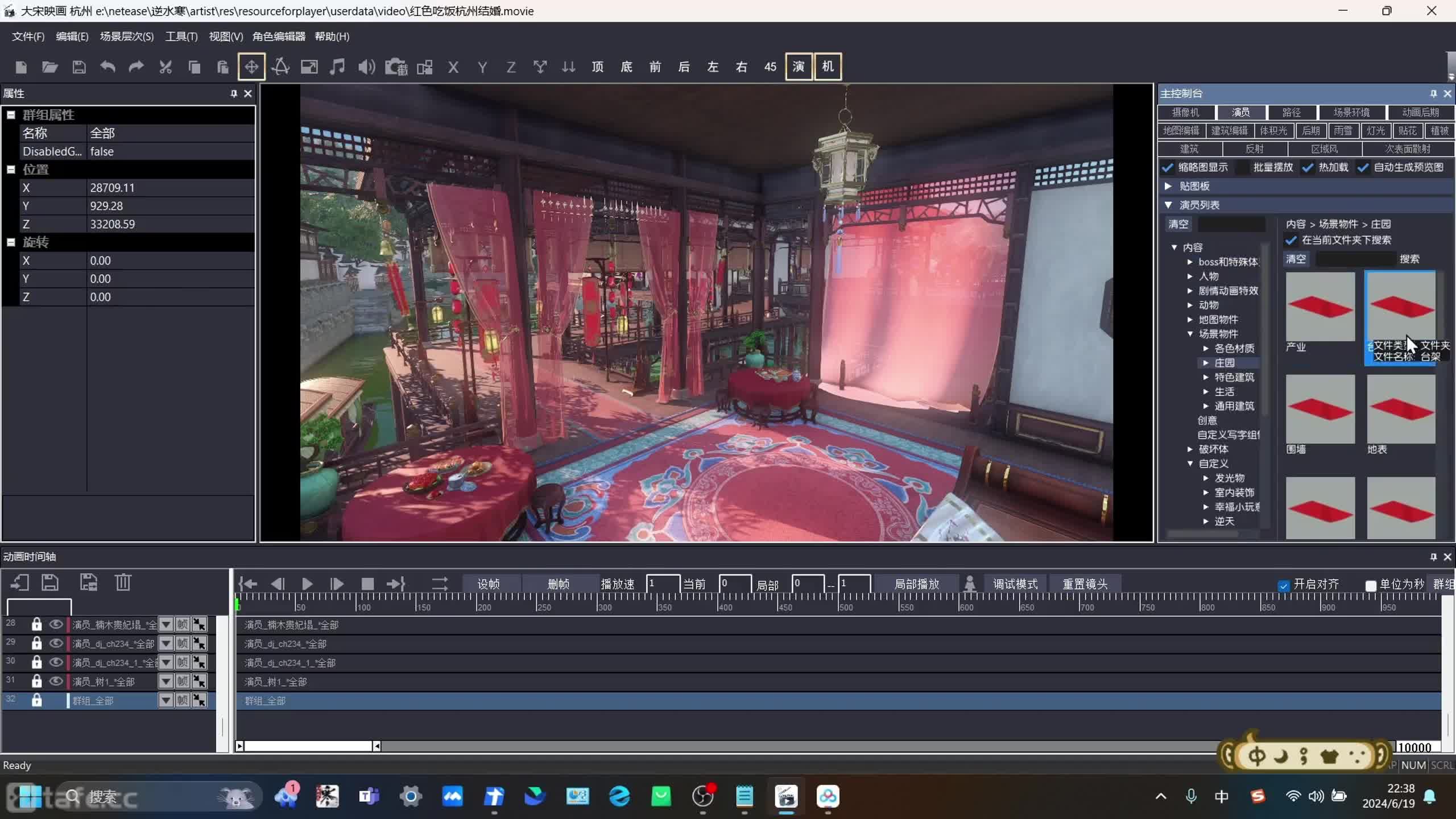Copy selection with toolbar copy icon
The image size is (1456, 819).
pyautogui.click(x=194, y=67)
